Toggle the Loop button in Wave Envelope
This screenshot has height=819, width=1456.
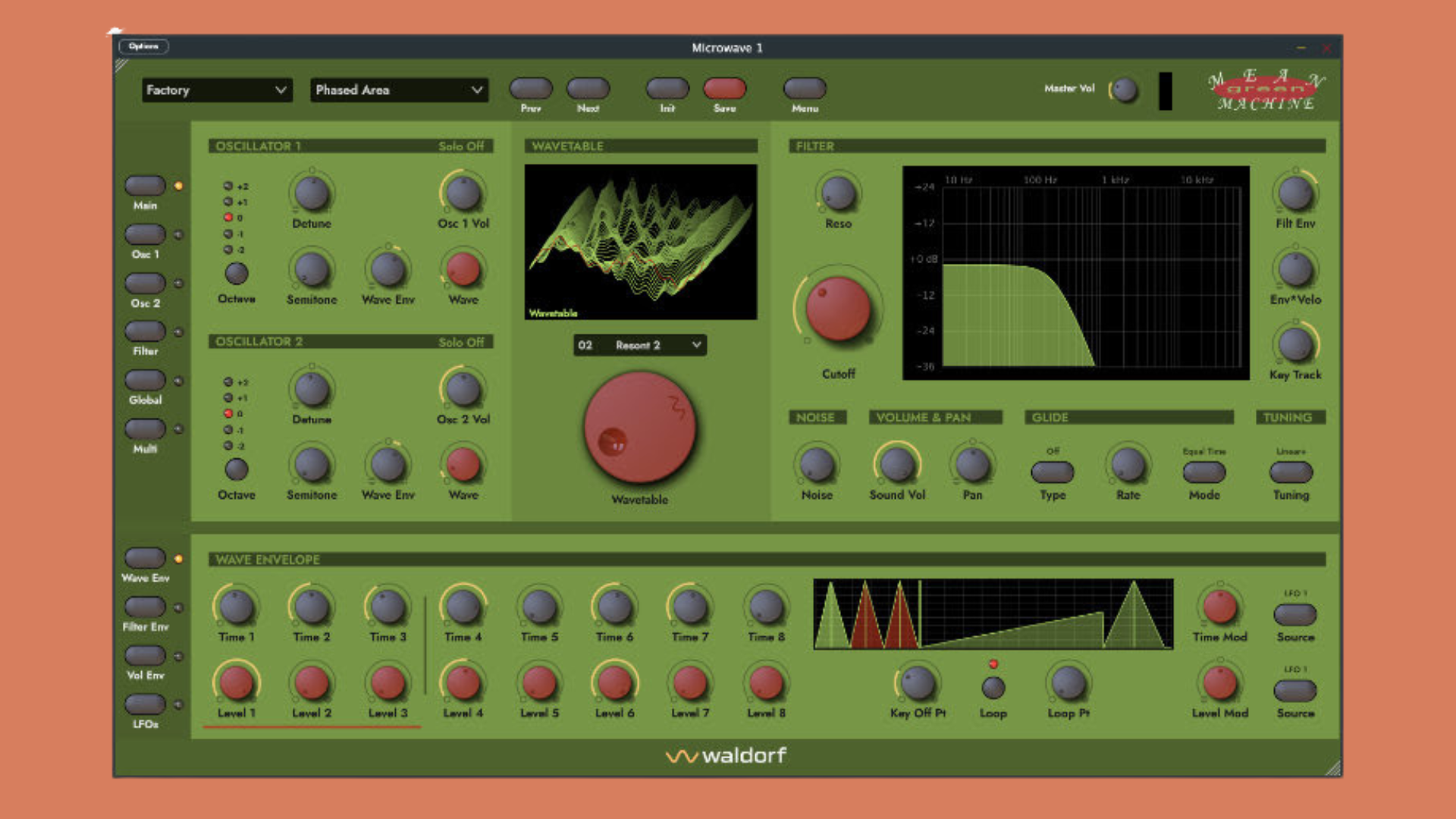tap(993, 687)
